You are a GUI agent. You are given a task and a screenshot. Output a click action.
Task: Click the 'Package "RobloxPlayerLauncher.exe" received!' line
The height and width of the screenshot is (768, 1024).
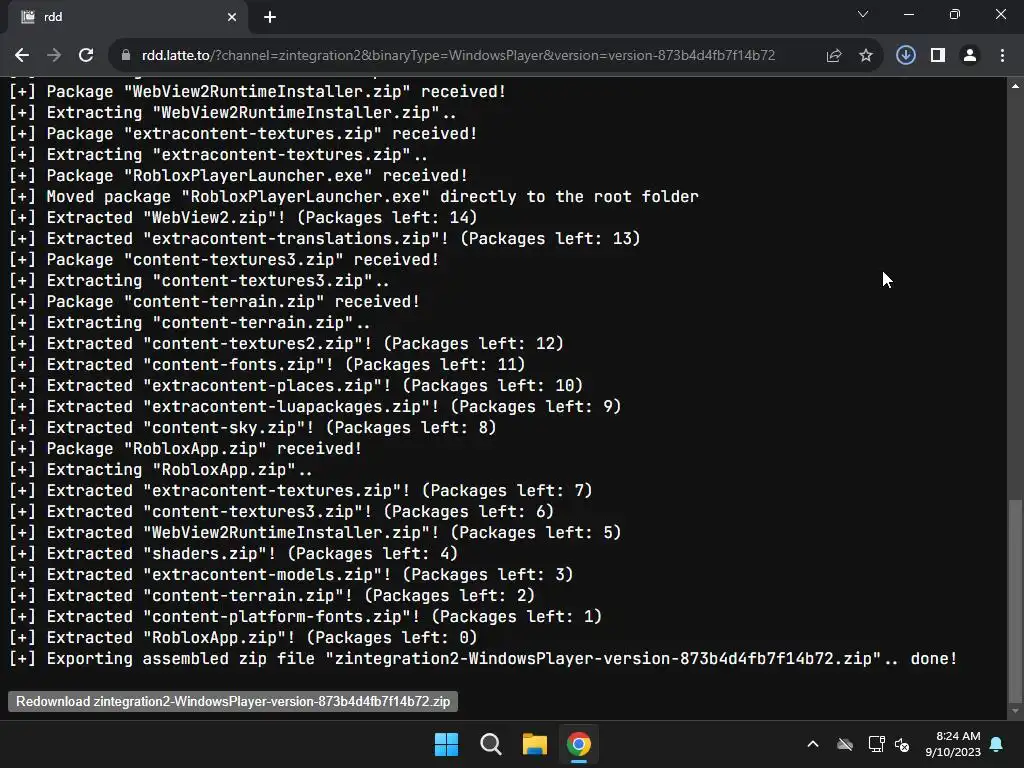click(238, 176)
